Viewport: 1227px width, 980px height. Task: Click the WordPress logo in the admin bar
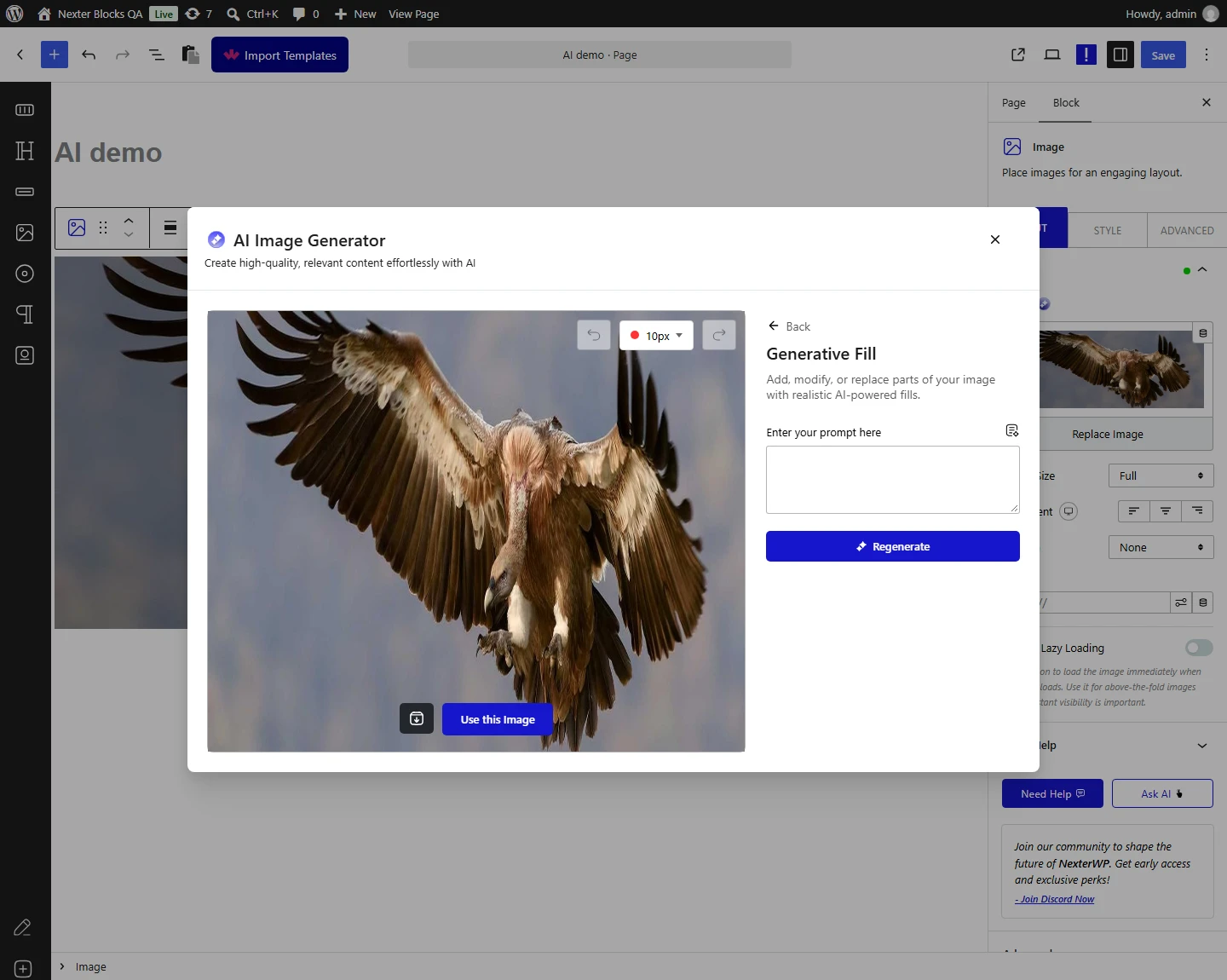click(14, 14)
